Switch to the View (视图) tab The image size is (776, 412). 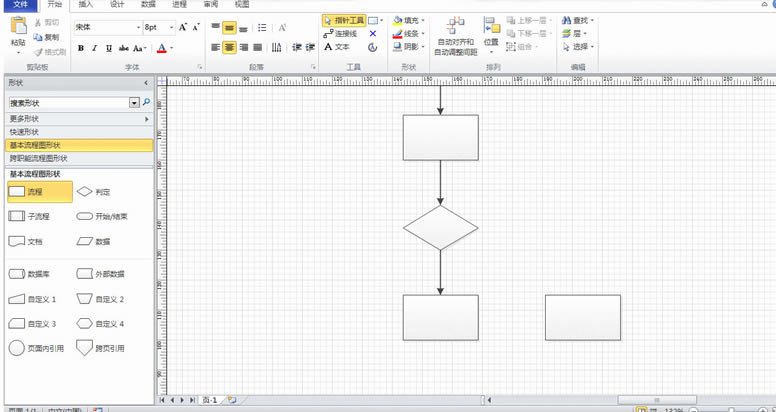(x=242, y=5)
